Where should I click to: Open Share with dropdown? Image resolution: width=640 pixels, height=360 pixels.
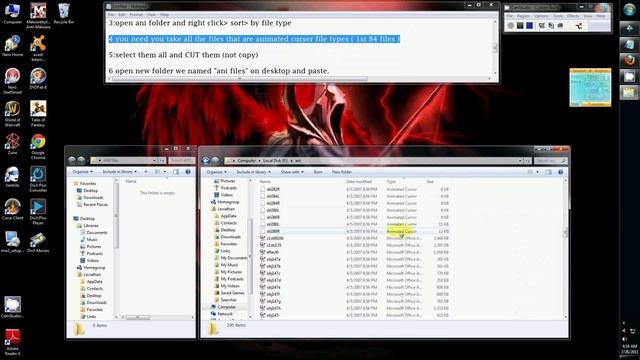click(292, 172)
